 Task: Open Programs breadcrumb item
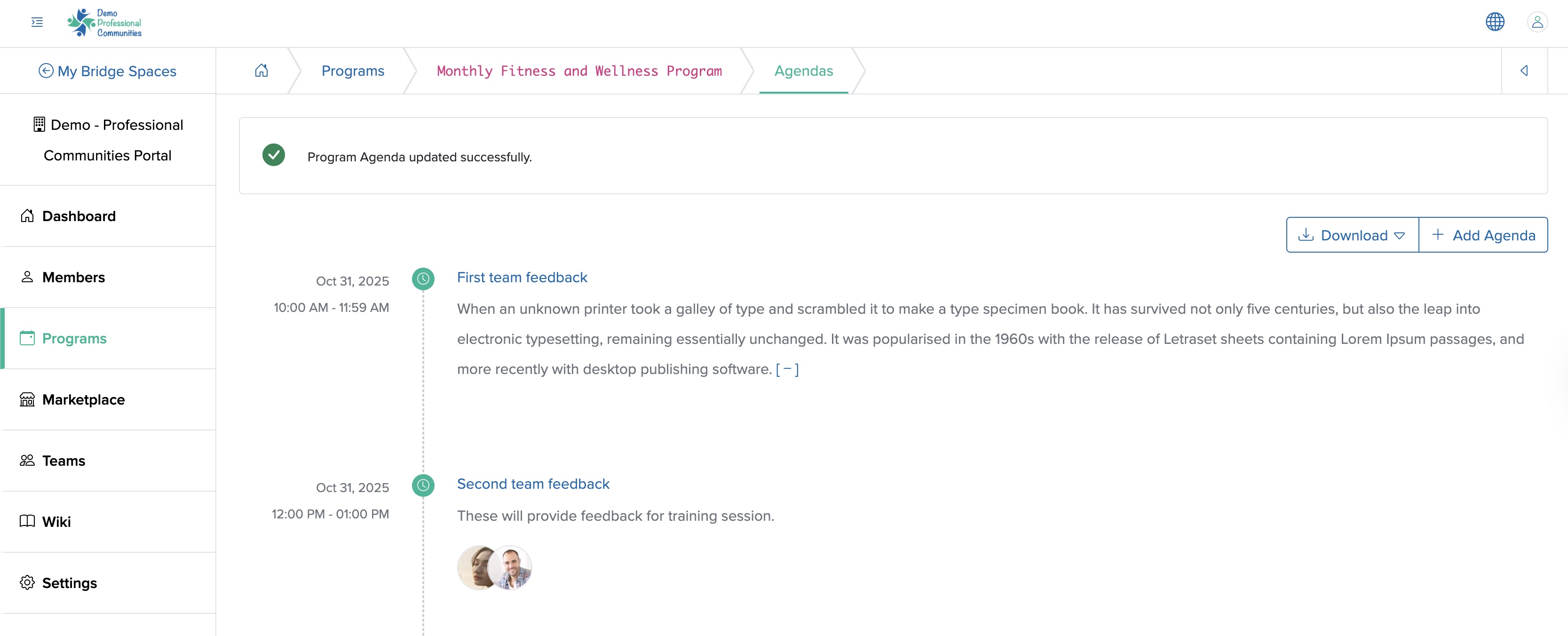pos(353,71)
